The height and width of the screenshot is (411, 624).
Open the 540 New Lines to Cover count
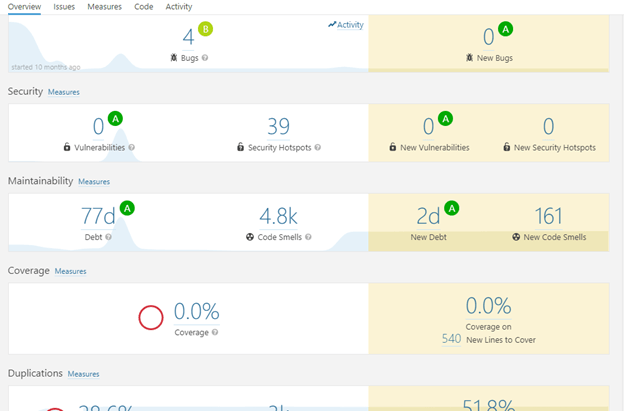click(x=451, y=339)
